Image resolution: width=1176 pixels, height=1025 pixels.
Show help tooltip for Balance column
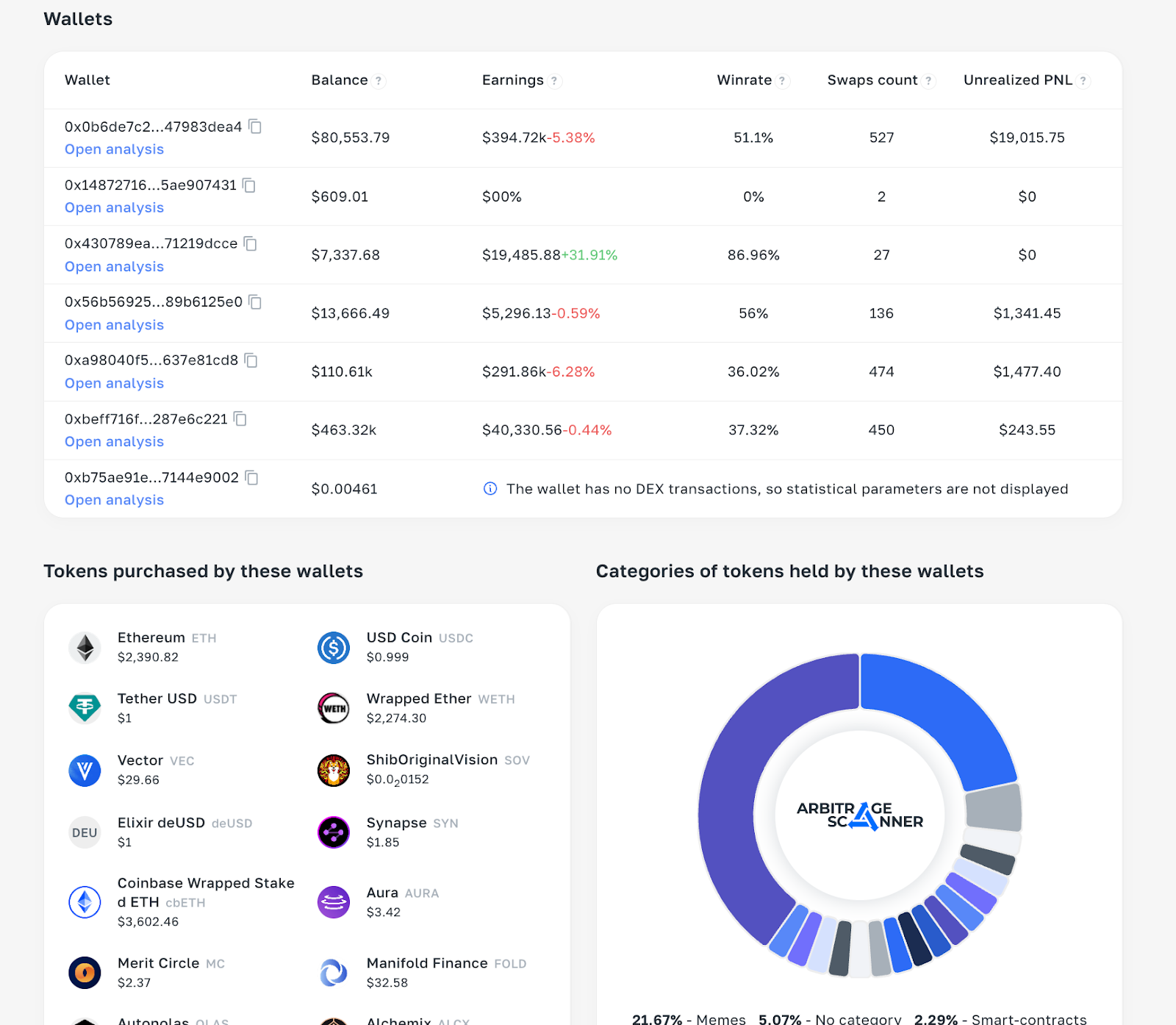click(x=379, y=81)
